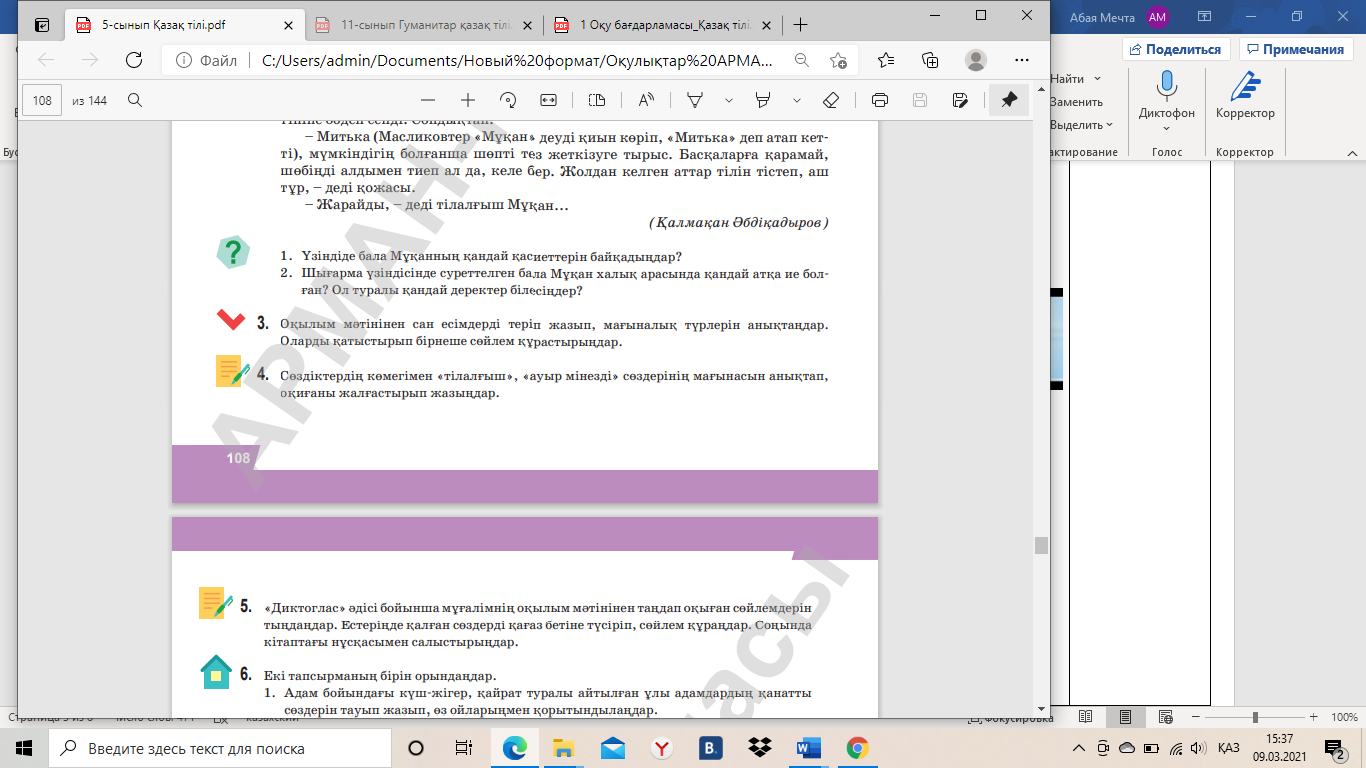Image resolution: width=1366 pixels, height=768 pixels.
Task: Add this page to favorites
Action: click(x=838, y=60)
